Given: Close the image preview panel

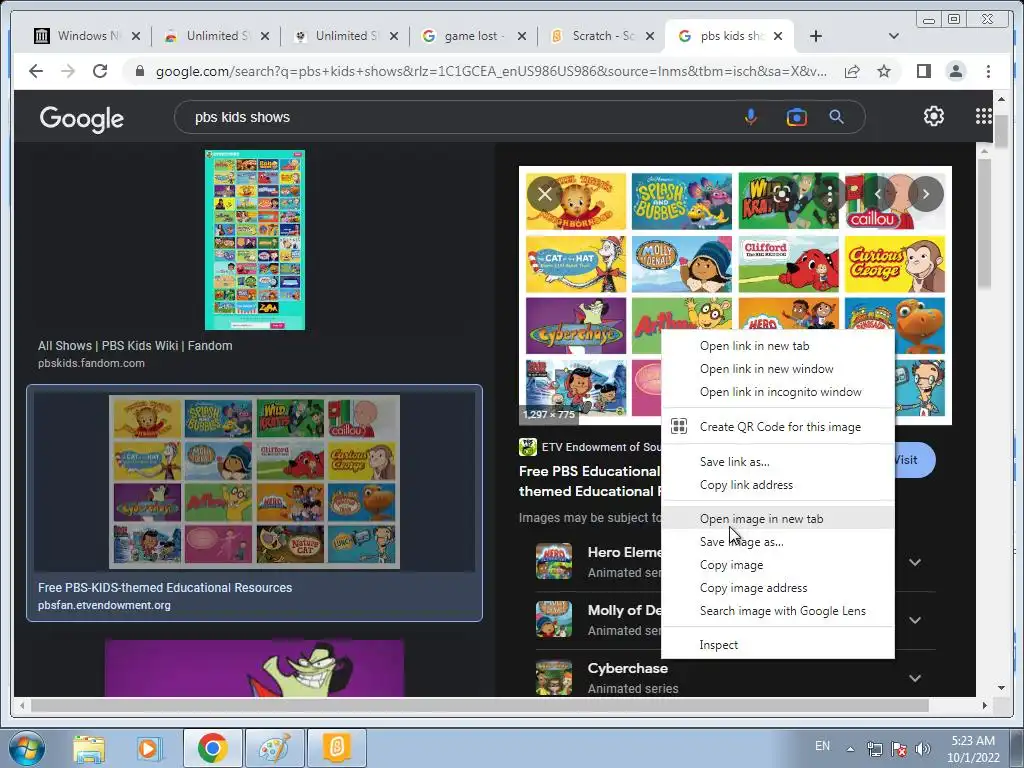Looking at the screenshot, I should click(x=545, y=193).
